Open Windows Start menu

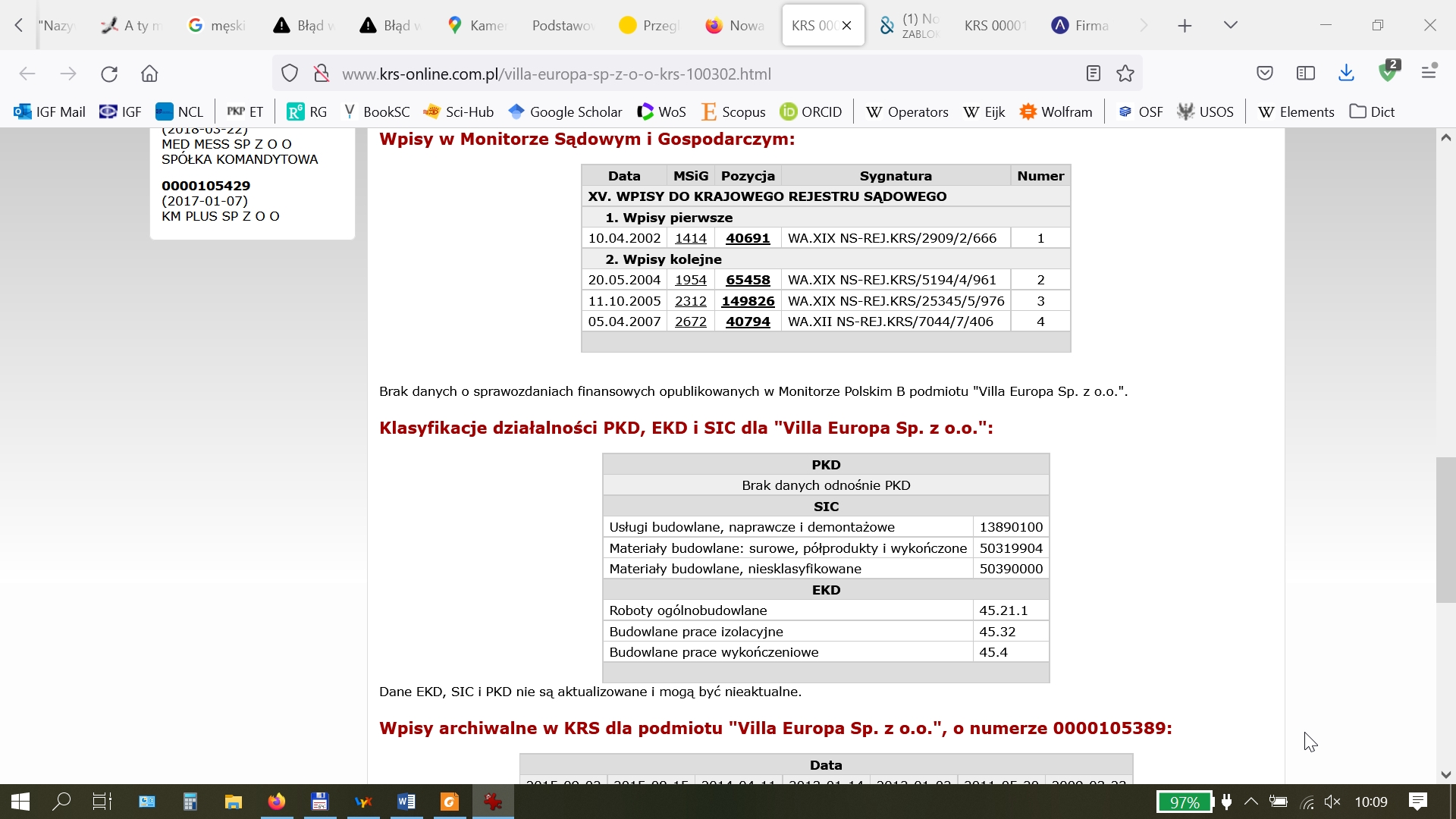click(x=20, y=802)
